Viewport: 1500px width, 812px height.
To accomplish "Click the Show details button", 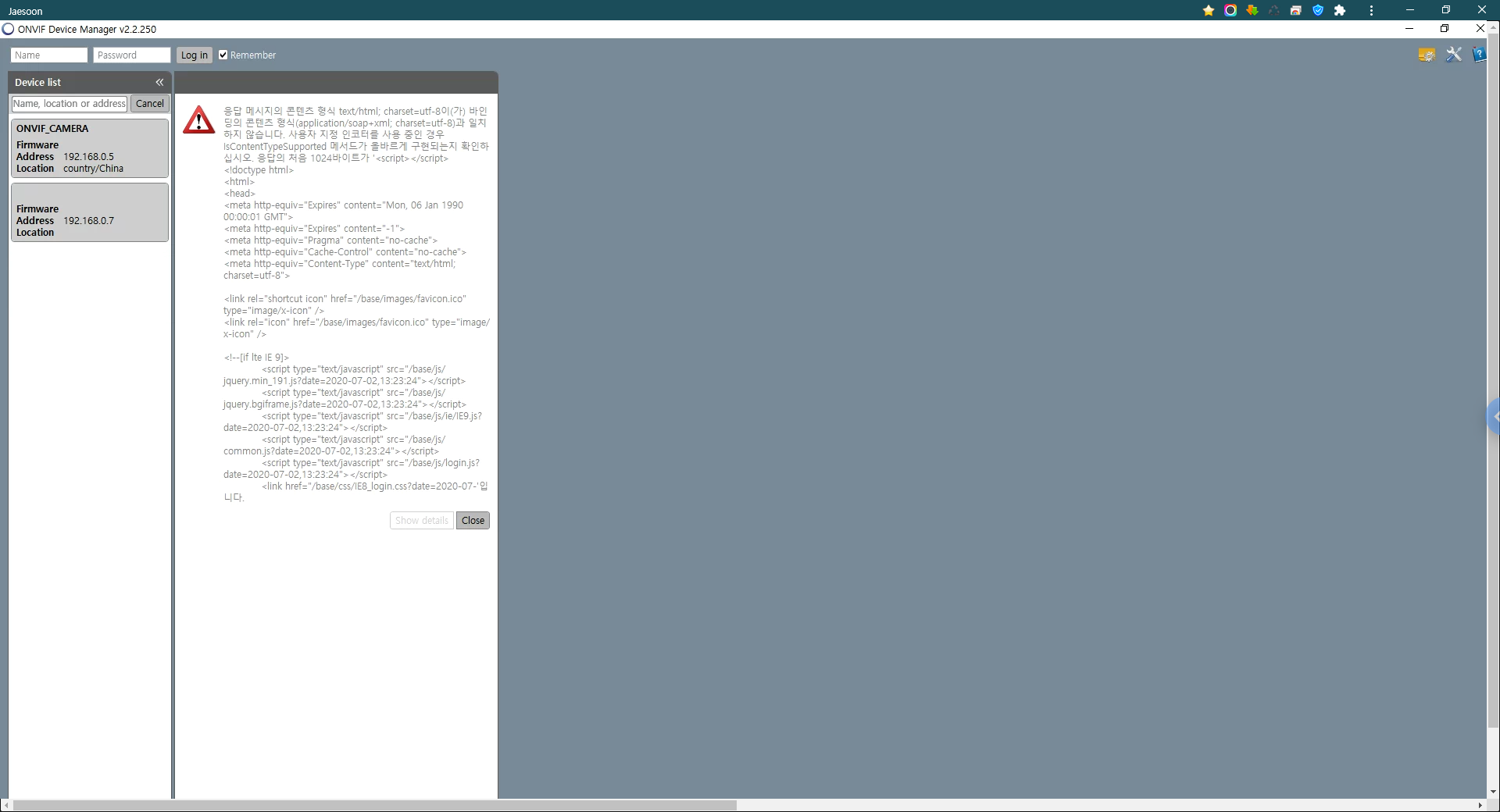I will pos(422,521).
